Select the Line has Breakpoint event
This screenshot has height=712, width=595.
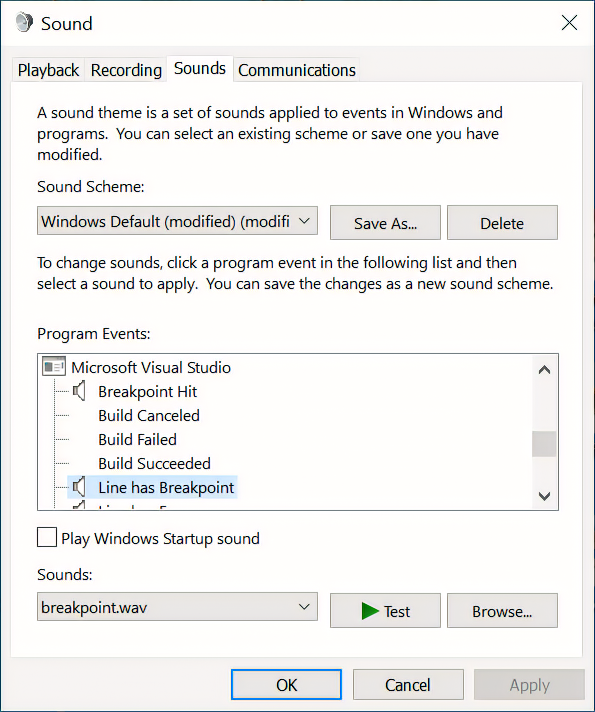click(x=166, y=487)
